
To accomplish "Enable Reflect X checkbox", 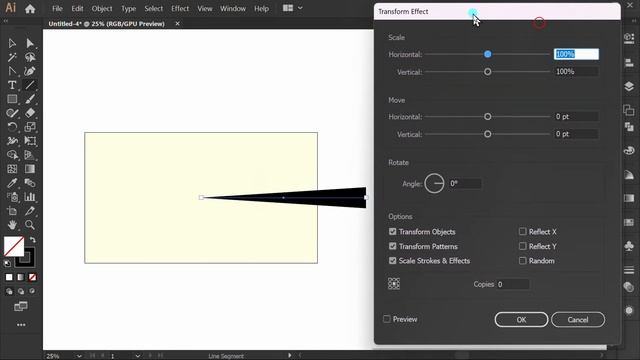I will point(522,231).
